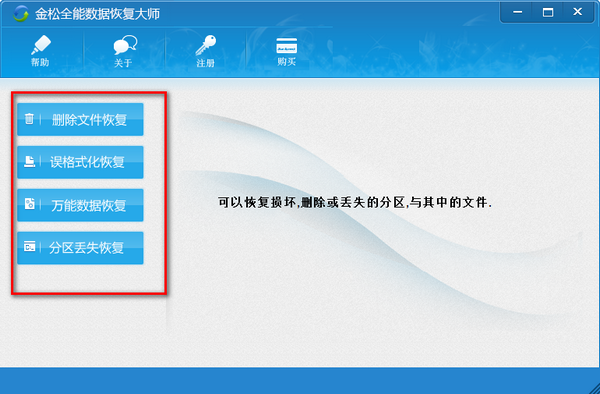Close the data recovery application
600x394 pixels.
[x=578, y=12]
